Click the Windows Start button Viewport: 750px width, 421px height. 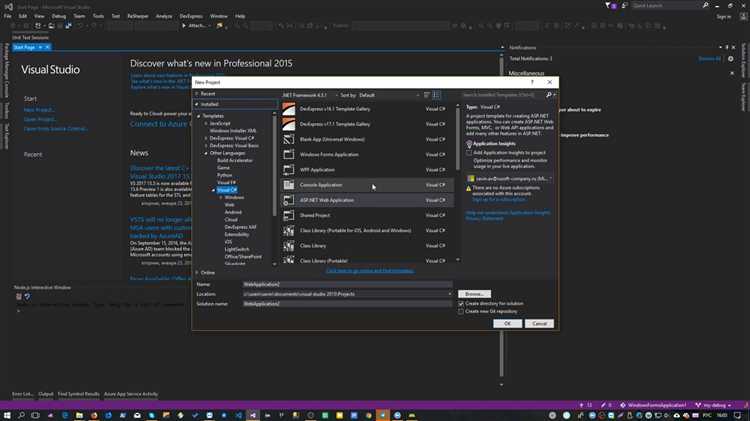coord(7,414)
